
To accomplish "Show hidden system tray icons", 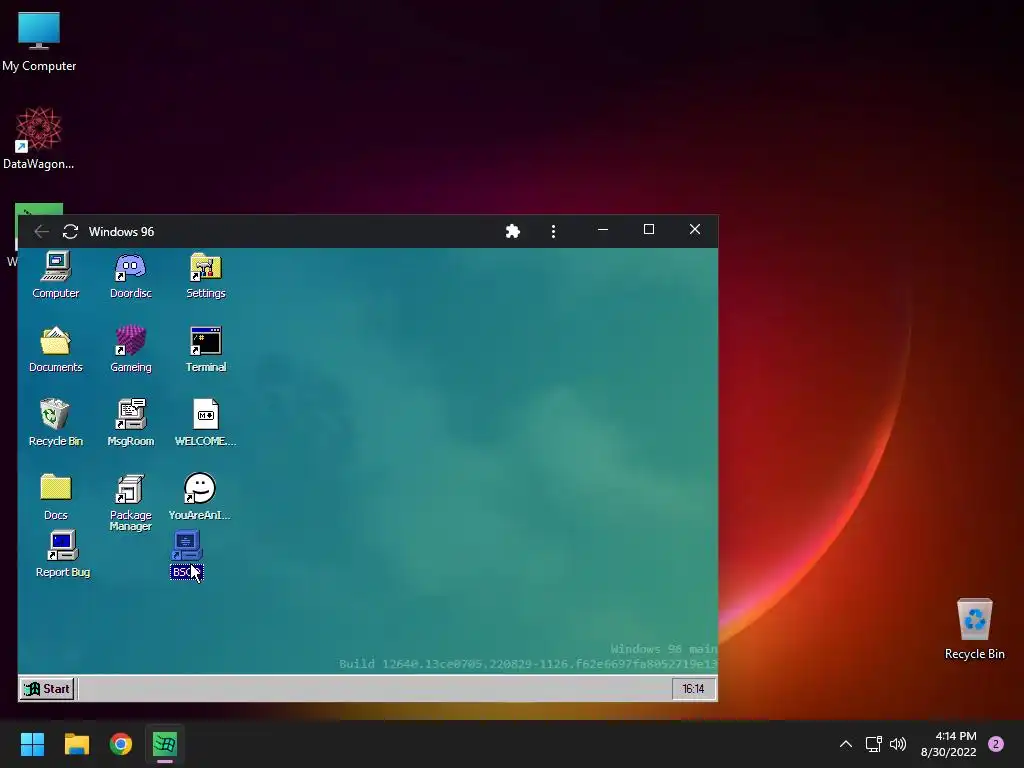I will coord(846,744).
